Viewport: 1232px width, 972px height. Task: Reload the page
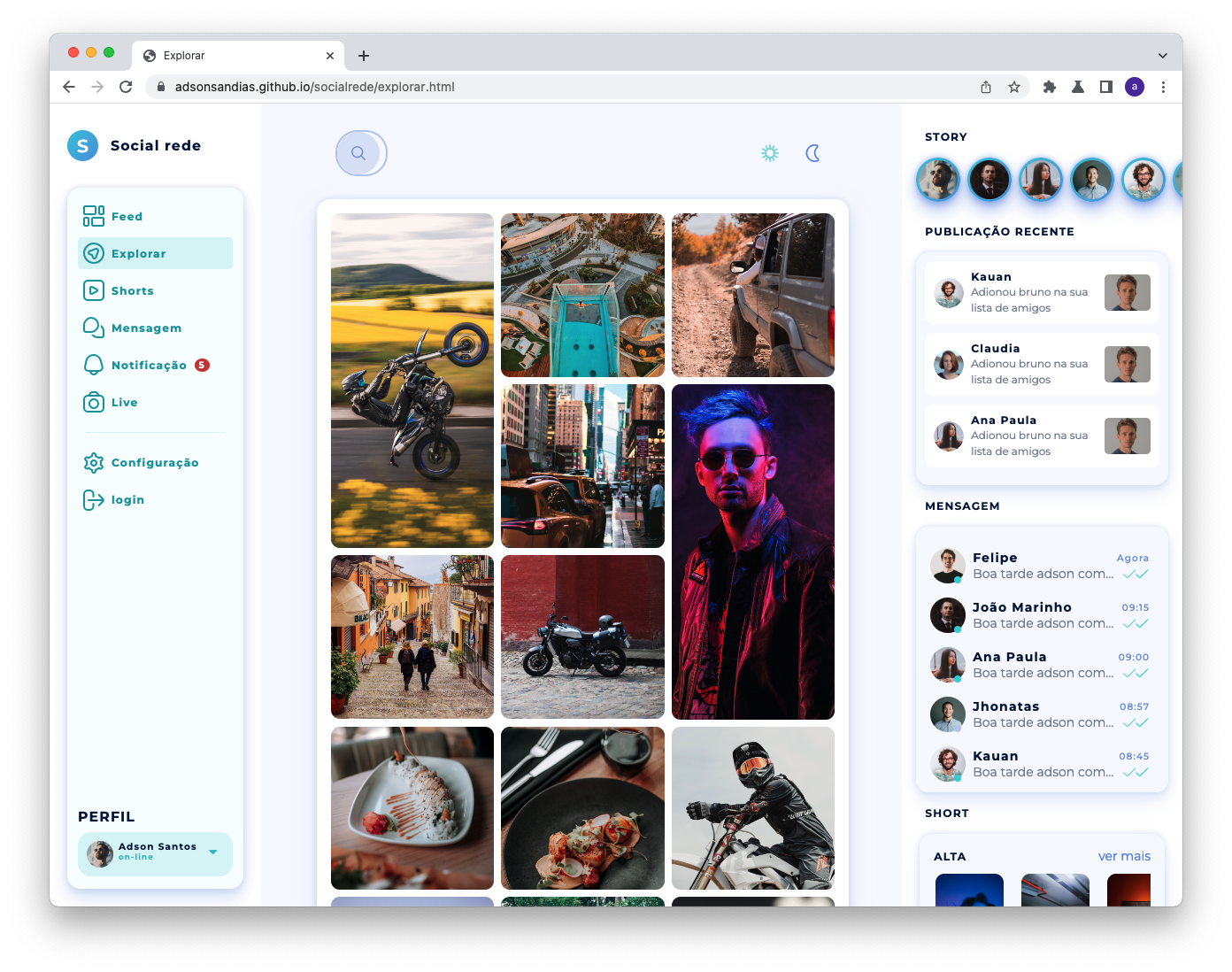126,87
